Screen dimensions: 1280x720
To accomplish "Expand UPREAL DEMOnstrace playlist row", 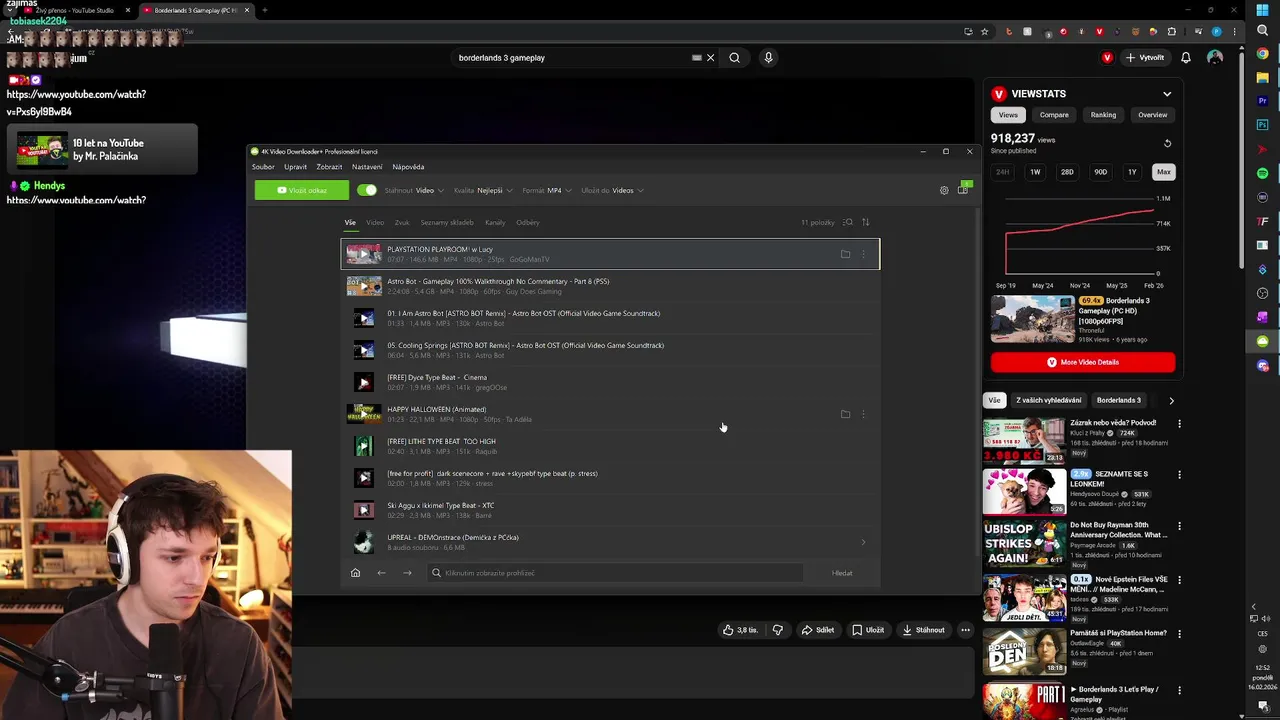I will tap(863, 542).
